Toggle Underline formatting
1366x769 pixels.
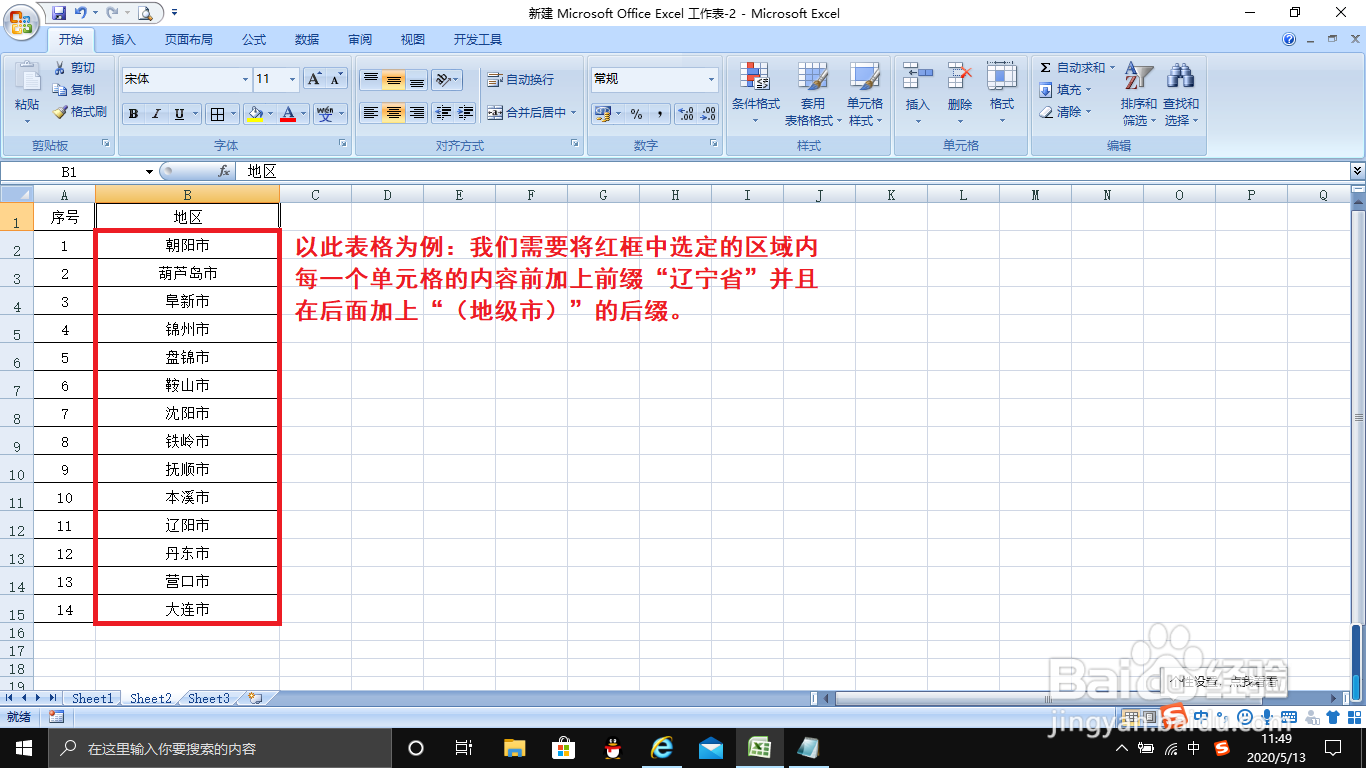pyautogui.click(x=180, y=114)
